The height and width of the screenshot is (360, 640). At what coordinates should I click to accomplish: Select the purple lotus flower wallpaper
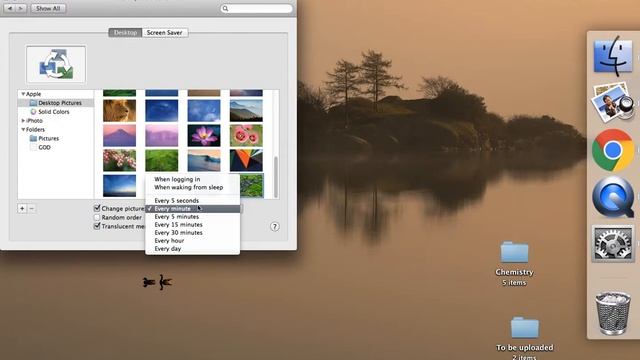coord(204,136)
